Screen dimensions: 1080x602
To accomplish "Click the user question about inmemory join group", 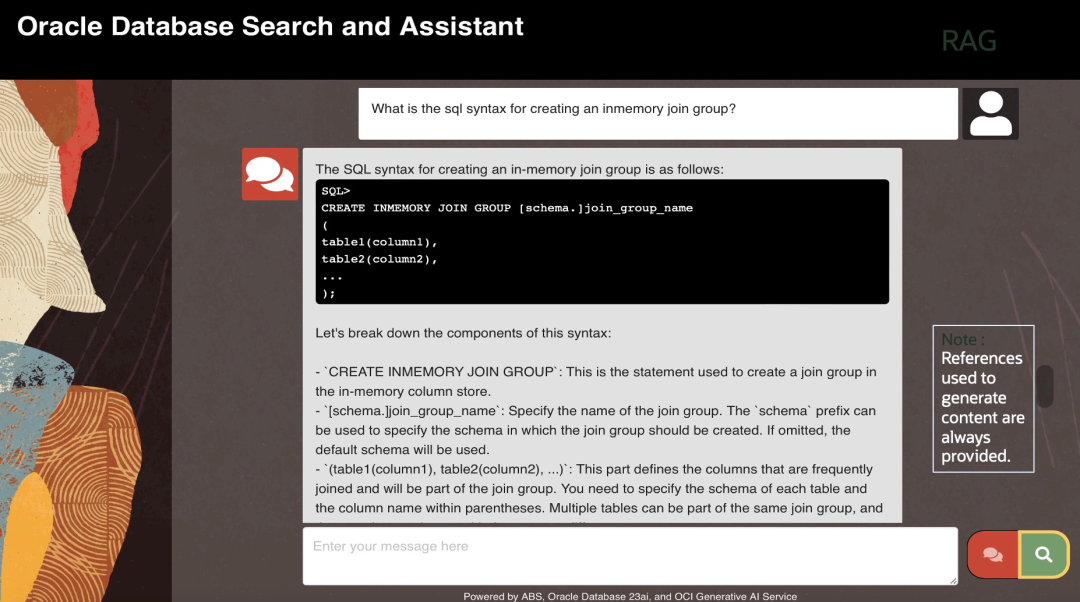I will (x=553, y=109).
